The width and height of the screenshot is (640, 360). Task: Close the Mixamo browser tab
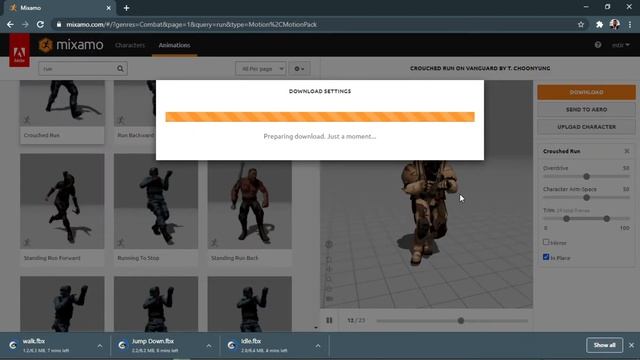pos(109,8)
